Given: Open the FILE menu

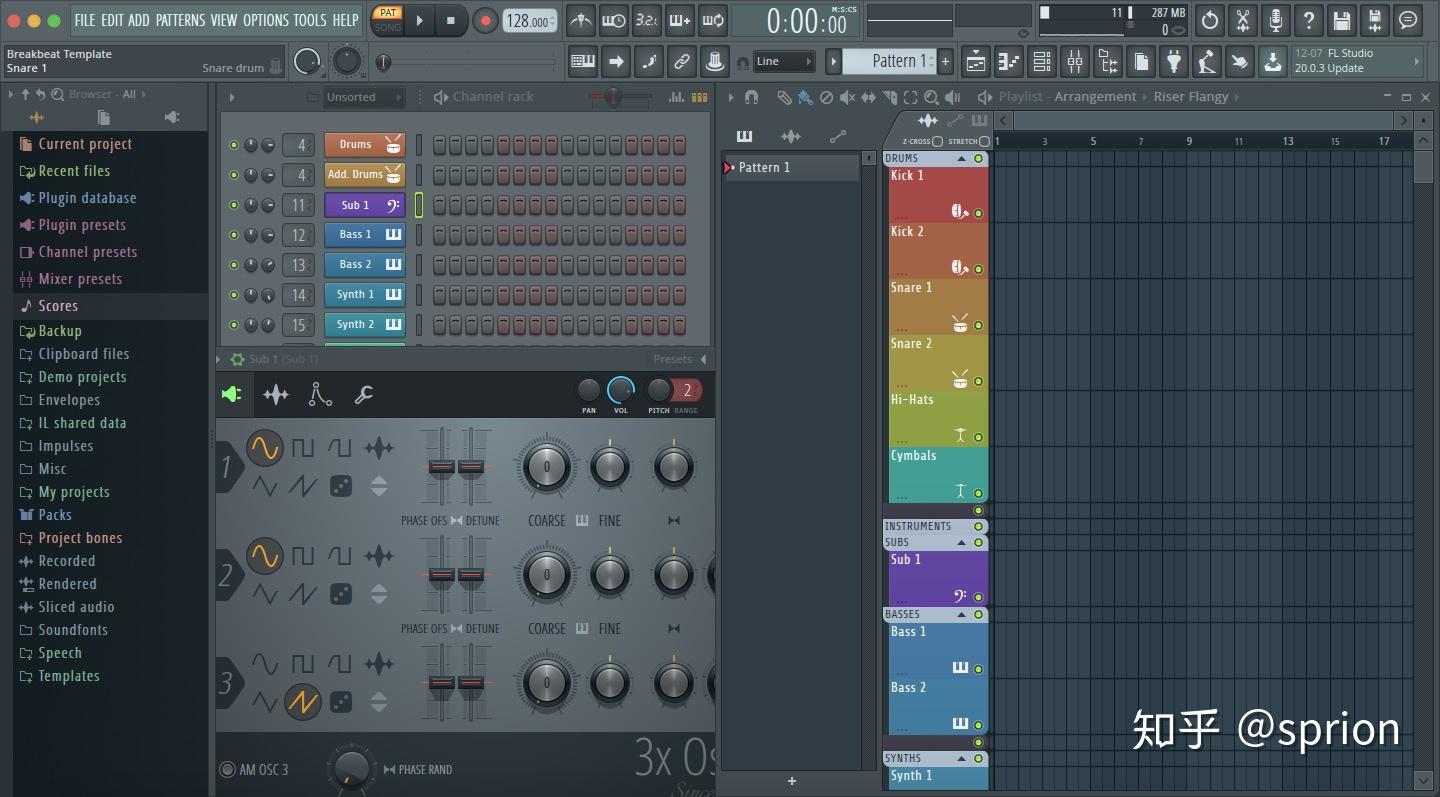Looking at the screenshot, I should pyautogui.click(x=85, y=20).
